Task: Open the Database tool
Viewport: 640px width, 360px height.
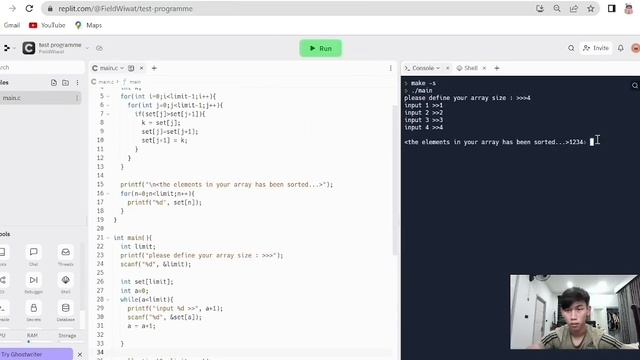Action: pos(65,311)
